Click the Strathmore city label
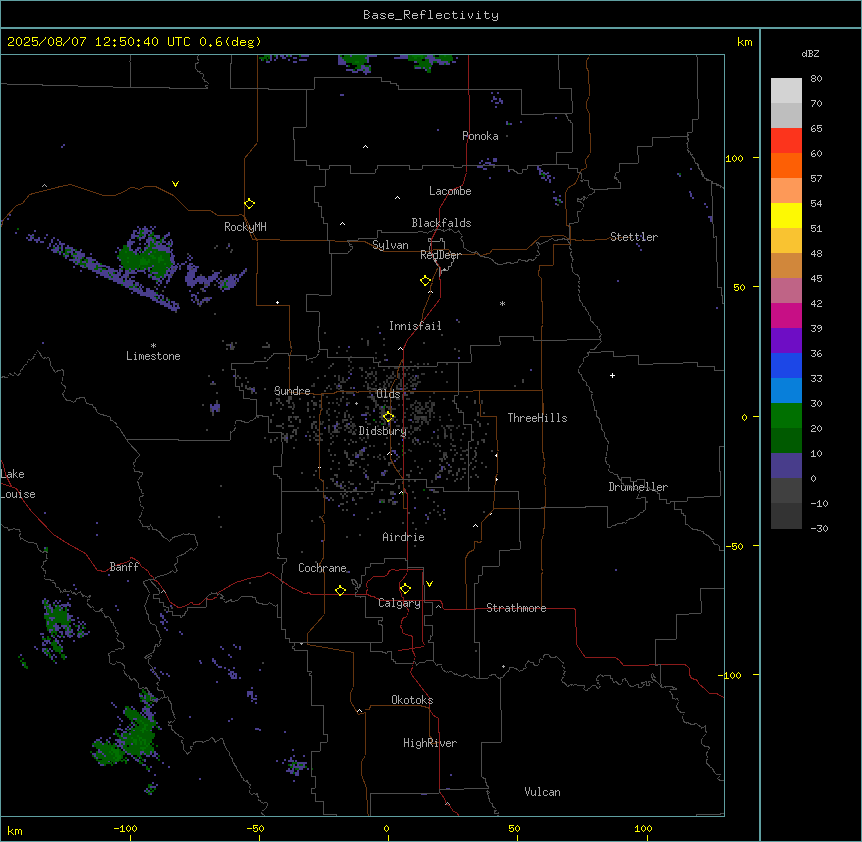The image size is (862, 842). click(516, 608)
